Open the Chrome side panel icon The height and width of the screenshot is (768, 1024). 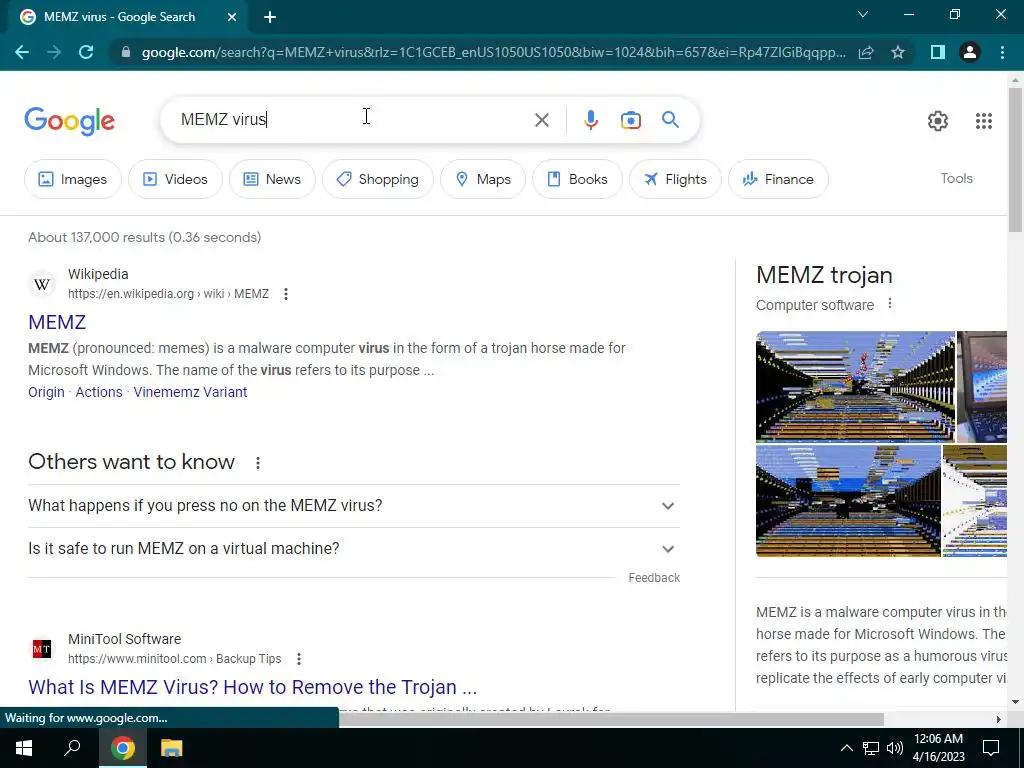[x=938, y=52]
